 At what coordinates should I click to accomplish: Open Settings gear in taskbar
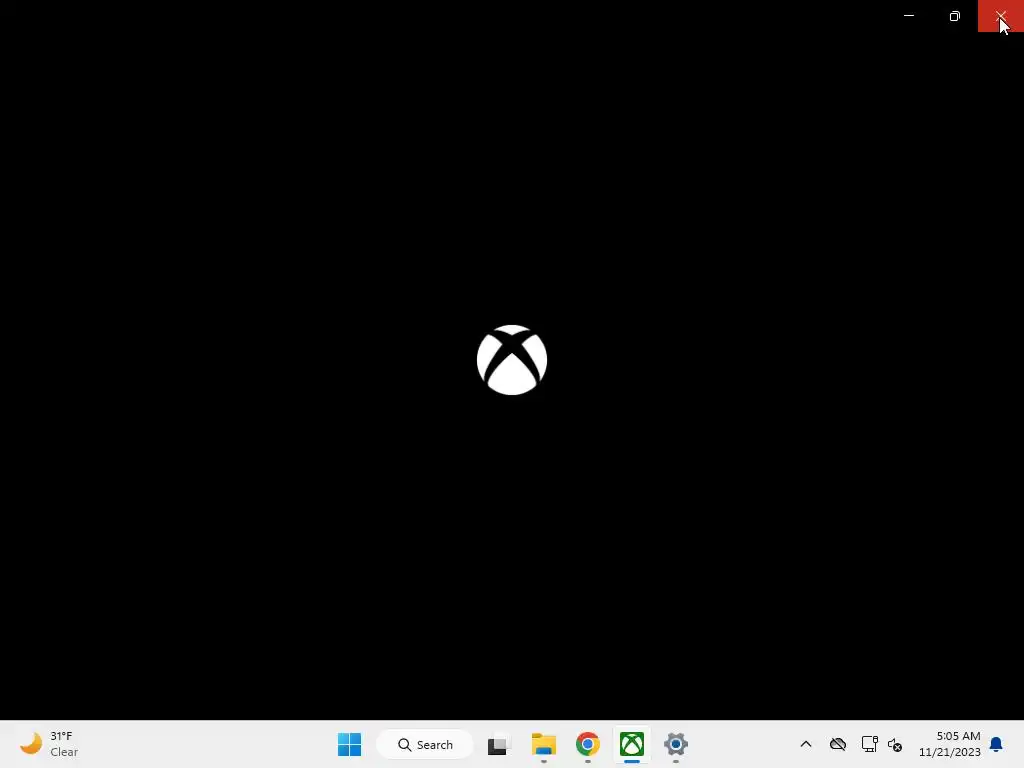tap(676, 744)
